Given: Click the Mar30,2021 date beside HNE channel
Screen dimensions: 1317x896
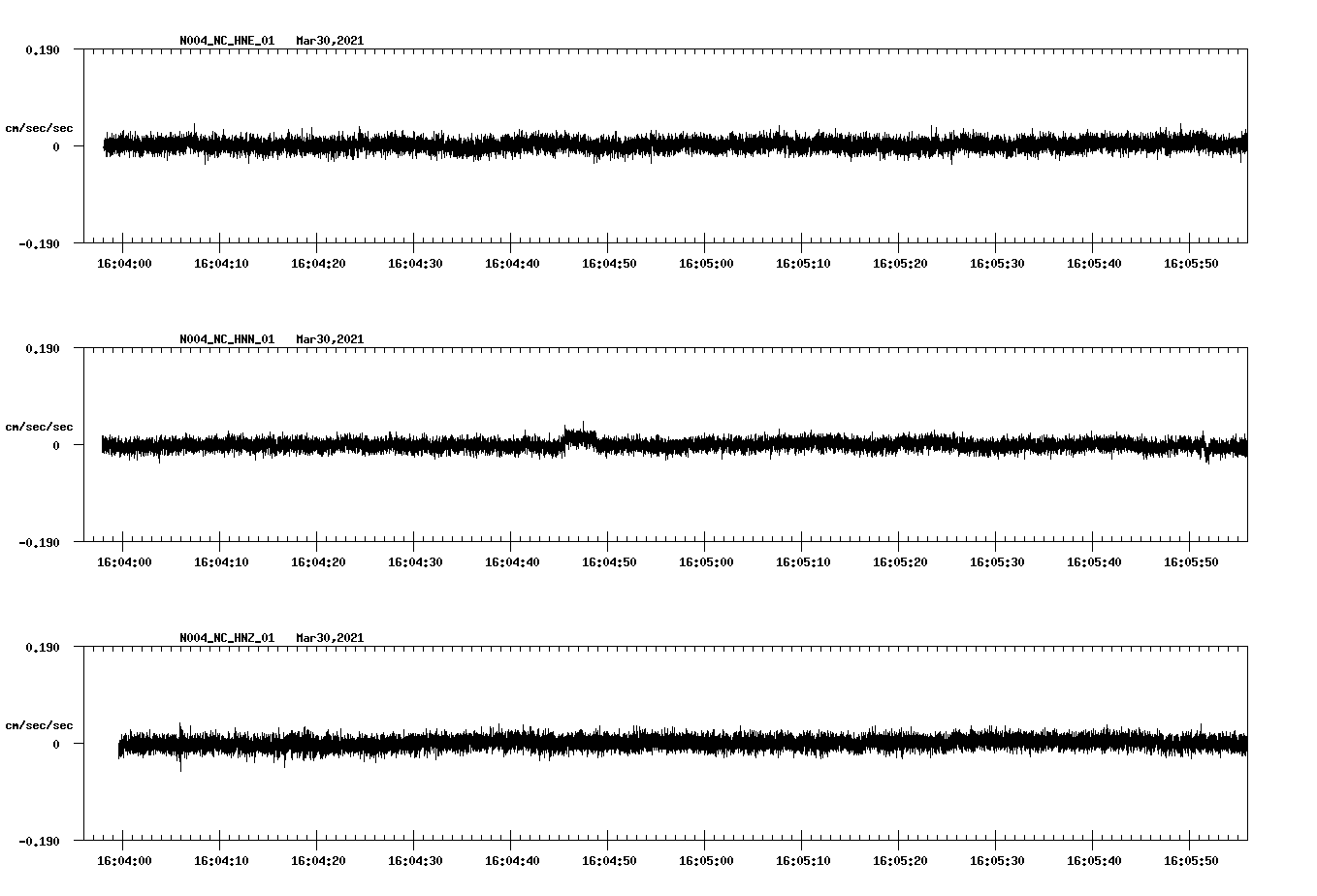Looking at the screenshot, I should (x=331, y=41).
